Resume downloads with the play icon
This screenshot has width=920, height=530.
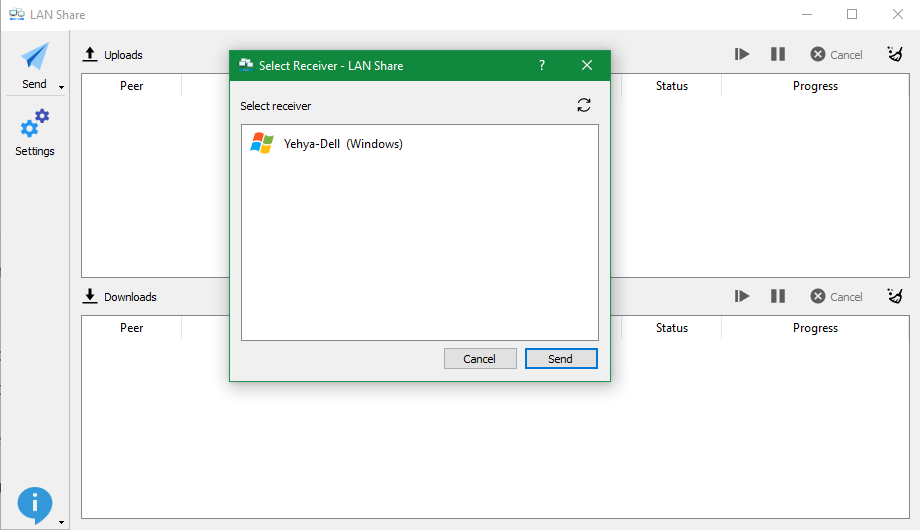[742, 296]
